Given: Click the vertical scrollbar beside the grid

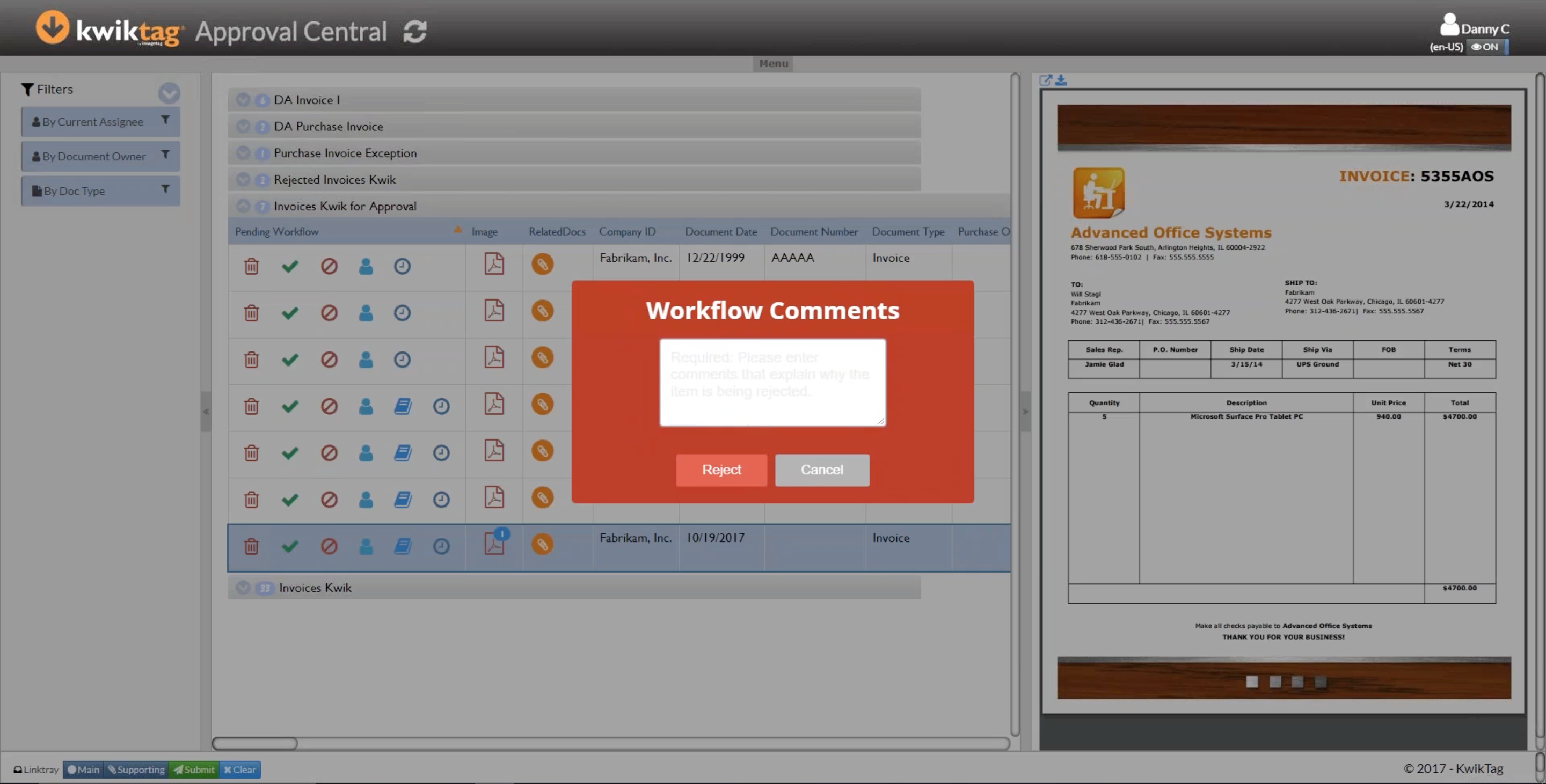Looking at the screenshot, I should click(1015, 404).
